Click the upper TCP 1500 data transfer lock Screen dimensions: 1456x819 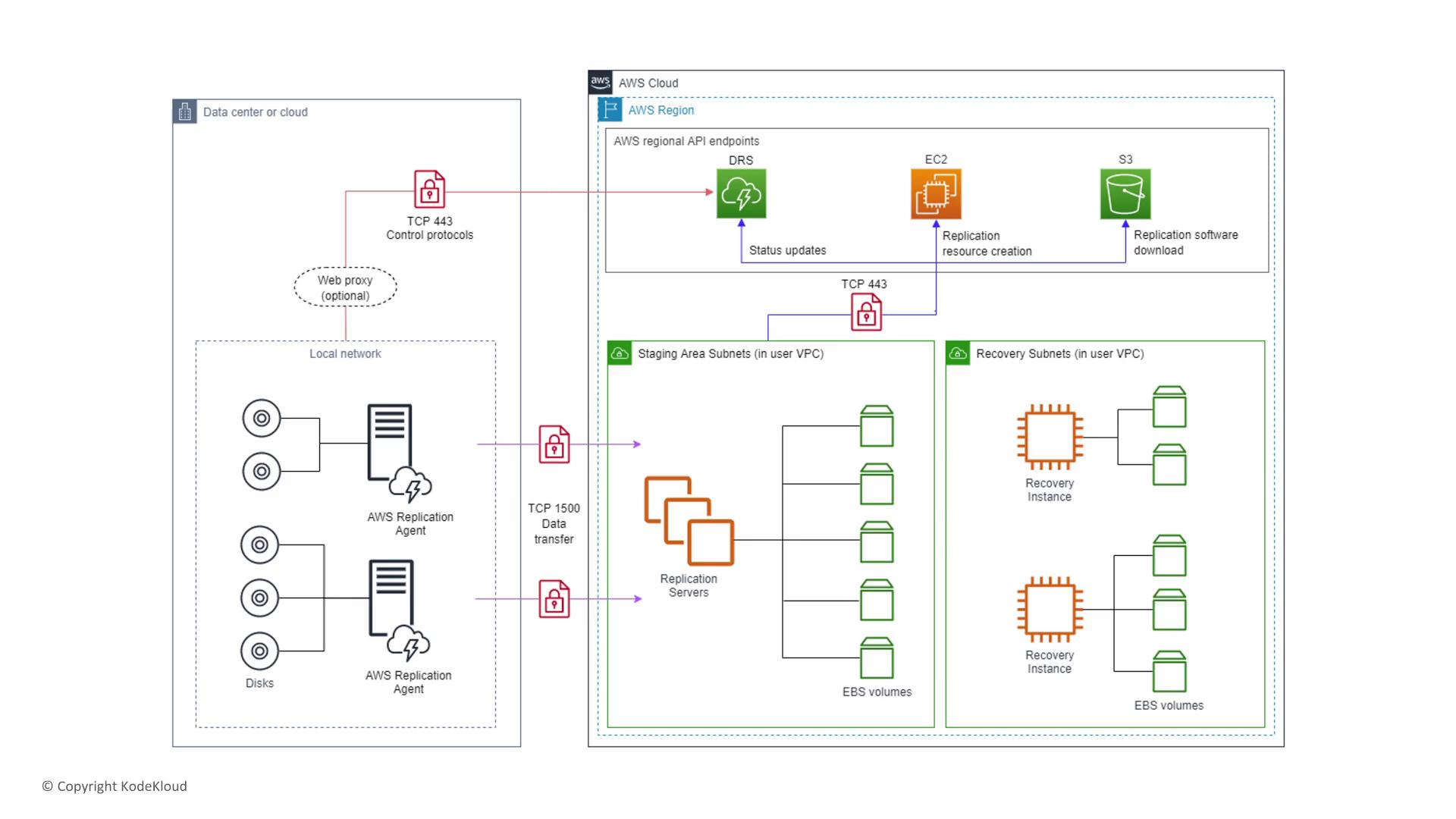554,444
